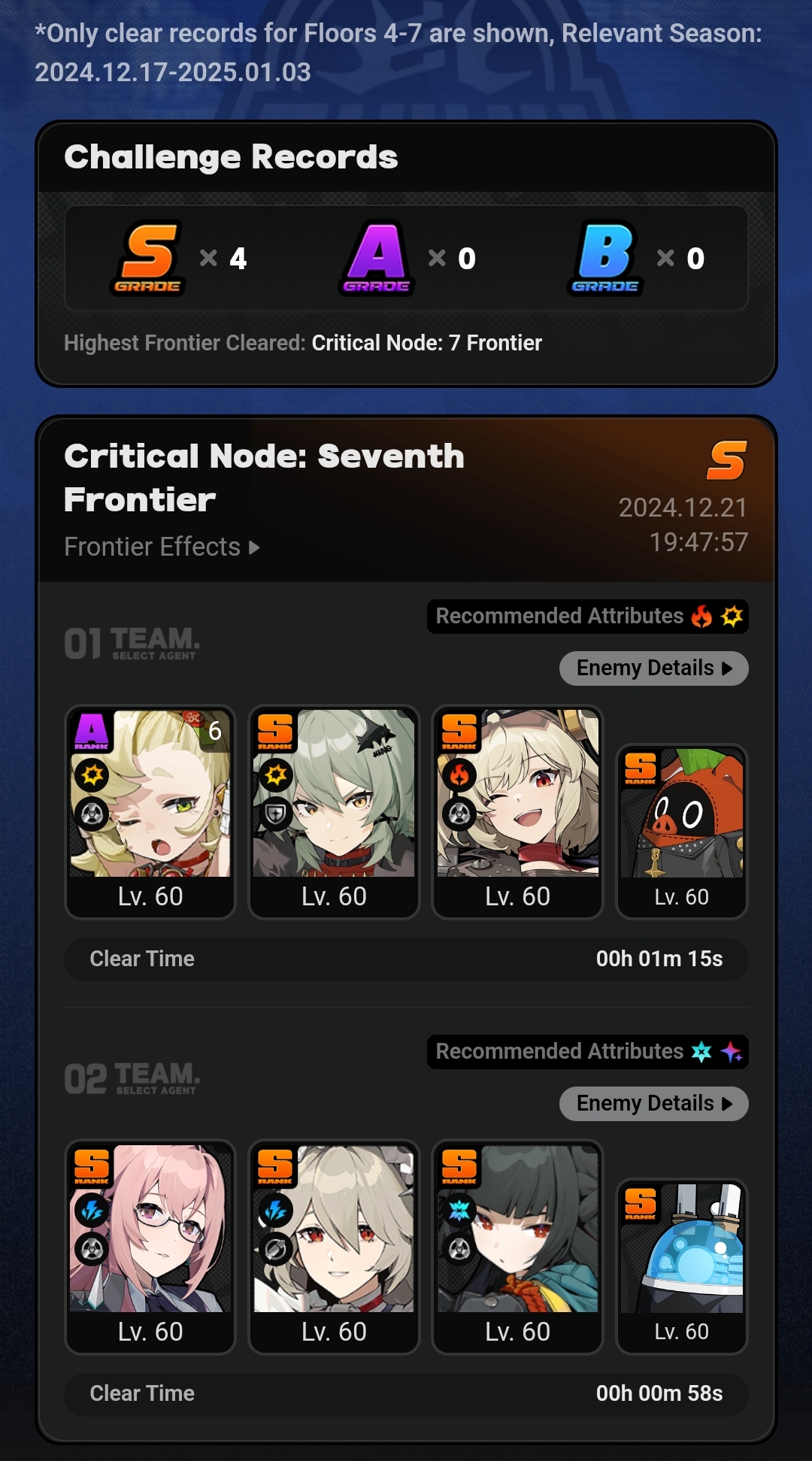Click ice attribute icon in Team 02 recommendations
The image size is (812, 1461).
[x=701, y=1052]
